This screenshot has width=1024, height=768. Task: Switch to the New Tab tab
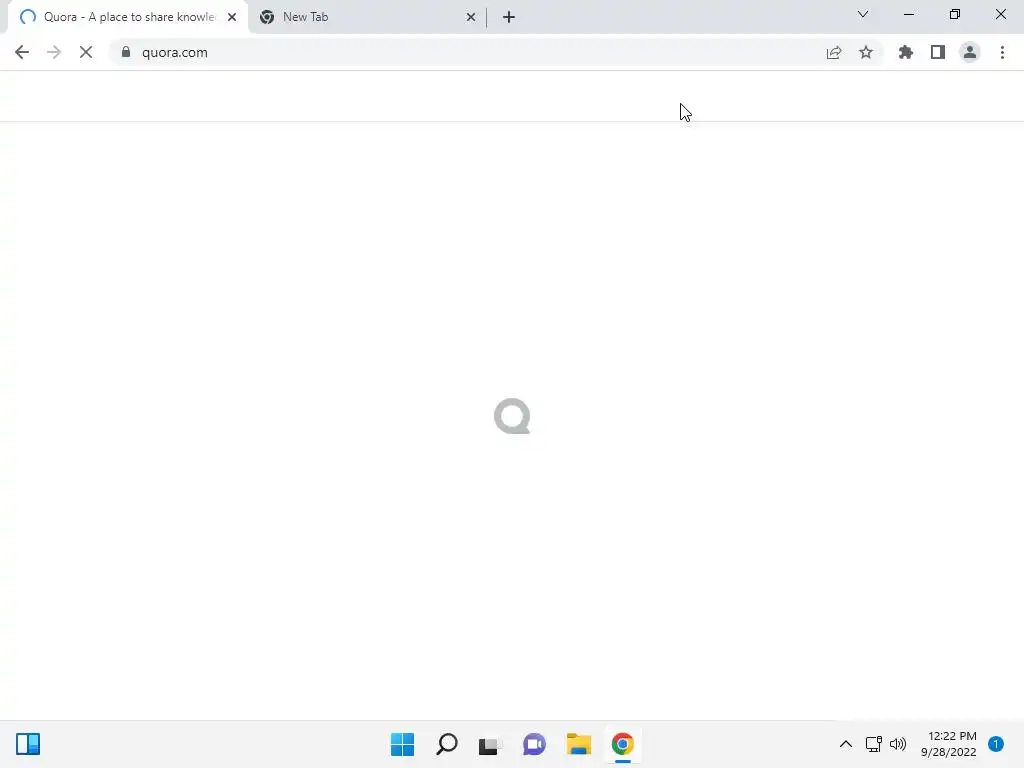pyautogui.click(x=366, y=17)
